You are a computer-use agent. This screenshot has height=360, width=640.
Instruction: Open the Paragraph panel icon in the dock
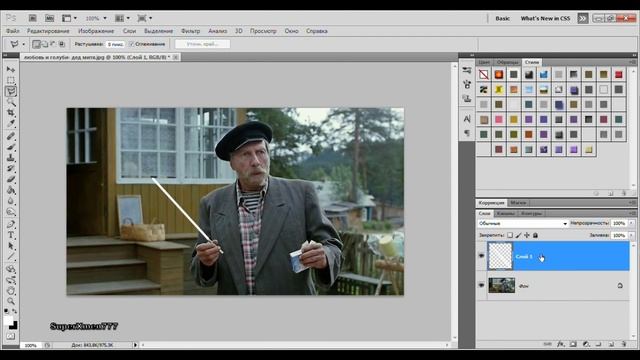pyautogui.click(x=467, y=133)
